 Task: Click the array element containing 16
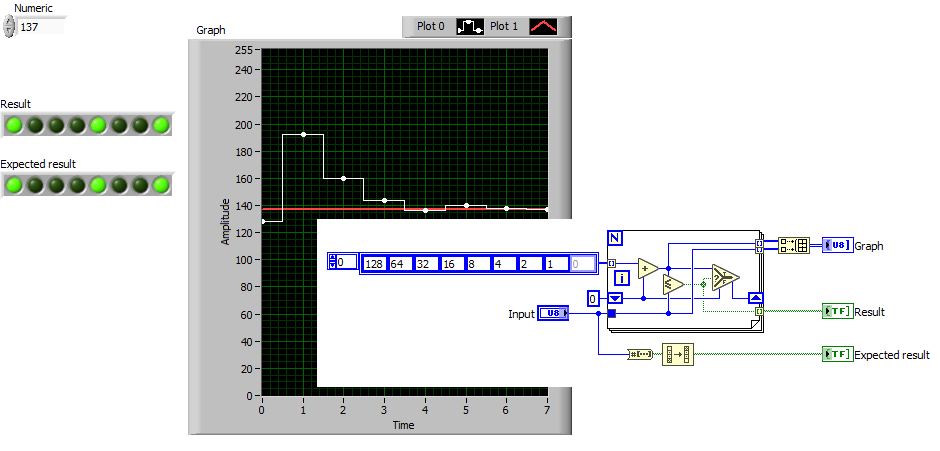(452, 264)
